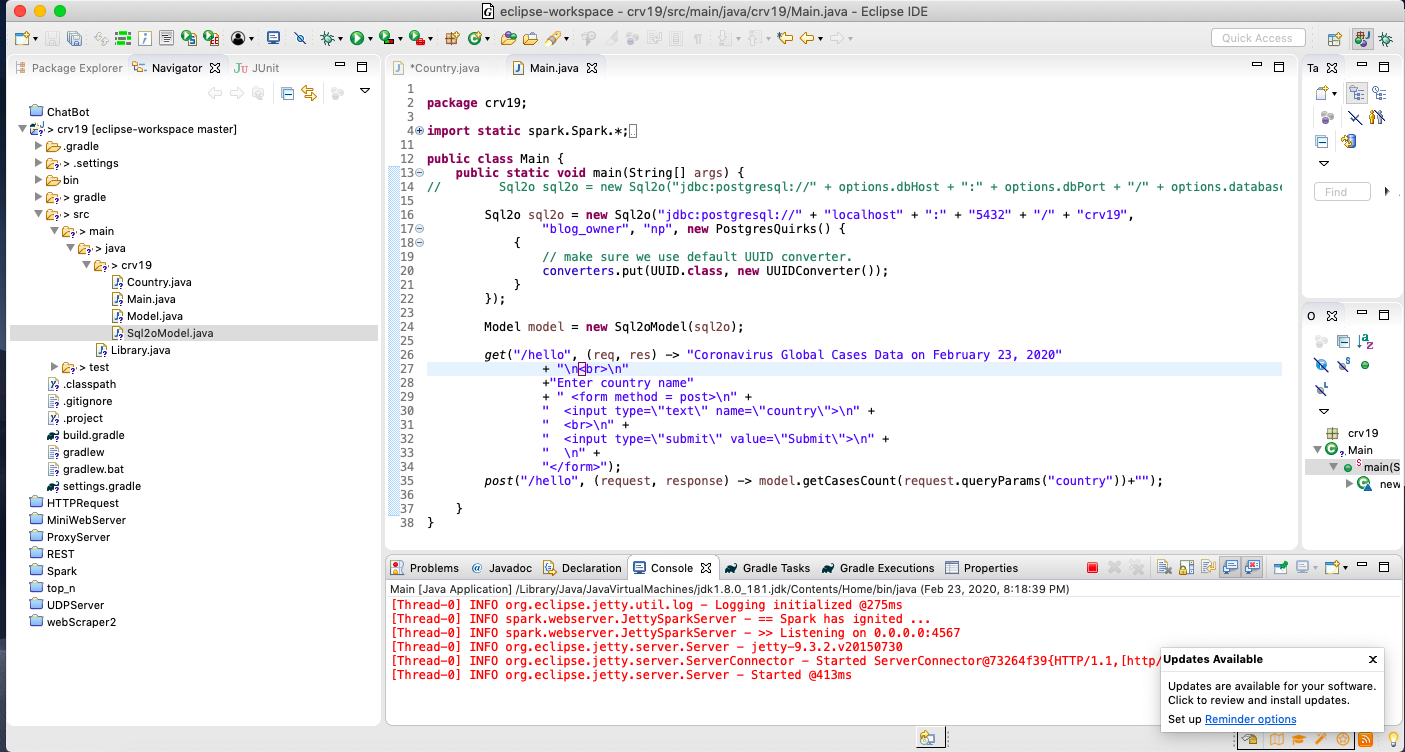This screenshot has width=1405, height=752.
Task: Expand the .gradle folder
Action: tap(38, 146)
